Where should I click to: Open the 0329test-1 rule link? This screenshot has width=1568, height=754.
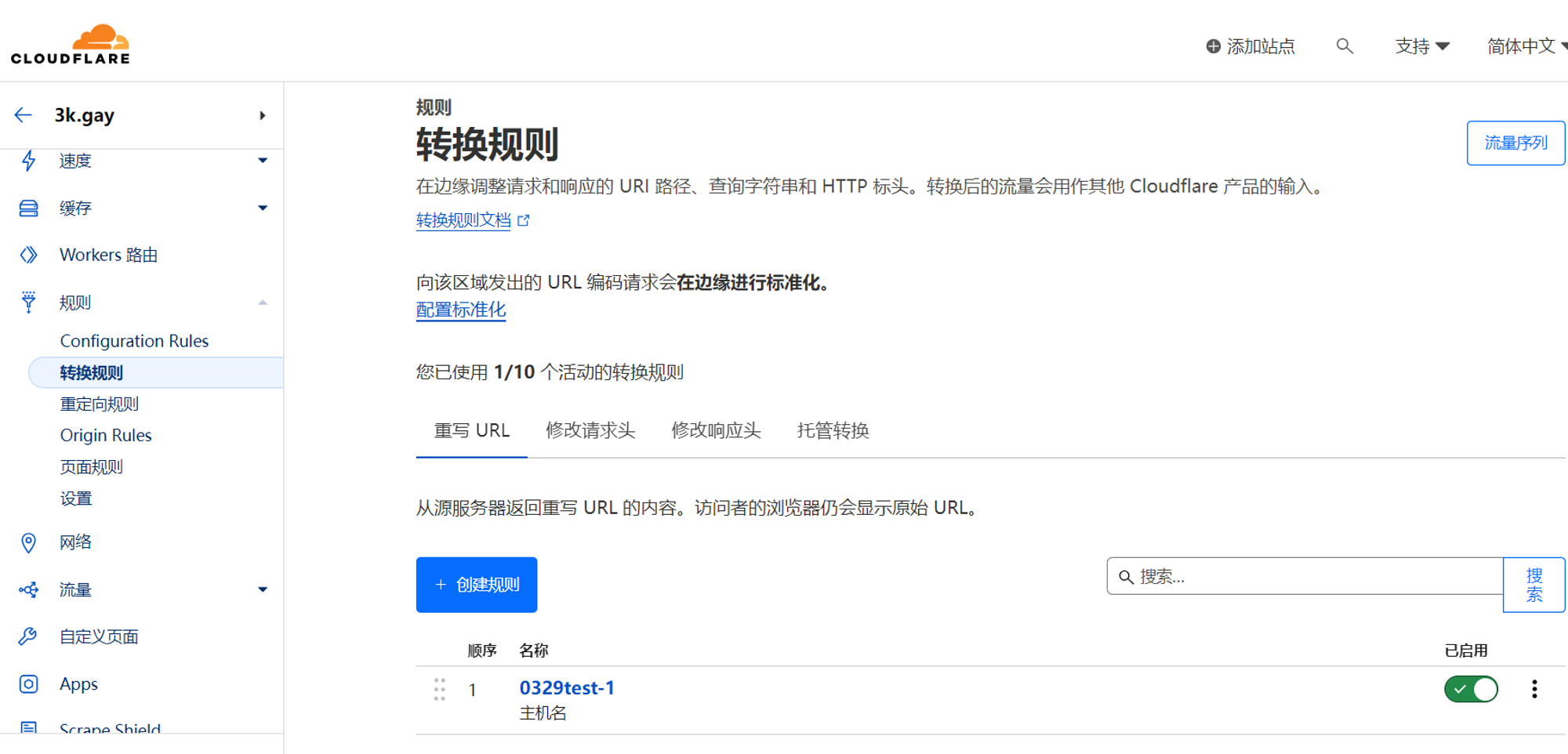567,687
